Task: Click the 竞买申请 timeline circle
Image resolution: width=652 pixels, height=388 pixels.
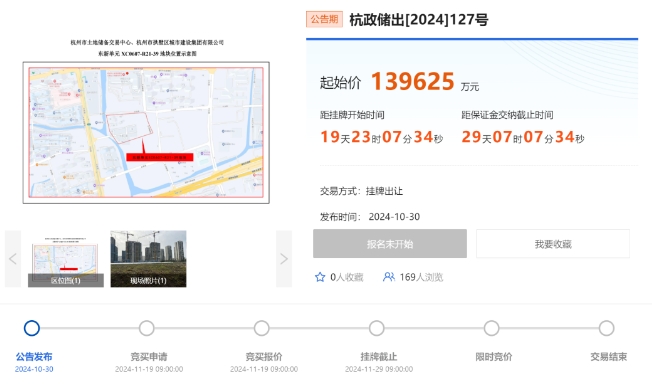Action: (146, 328)
